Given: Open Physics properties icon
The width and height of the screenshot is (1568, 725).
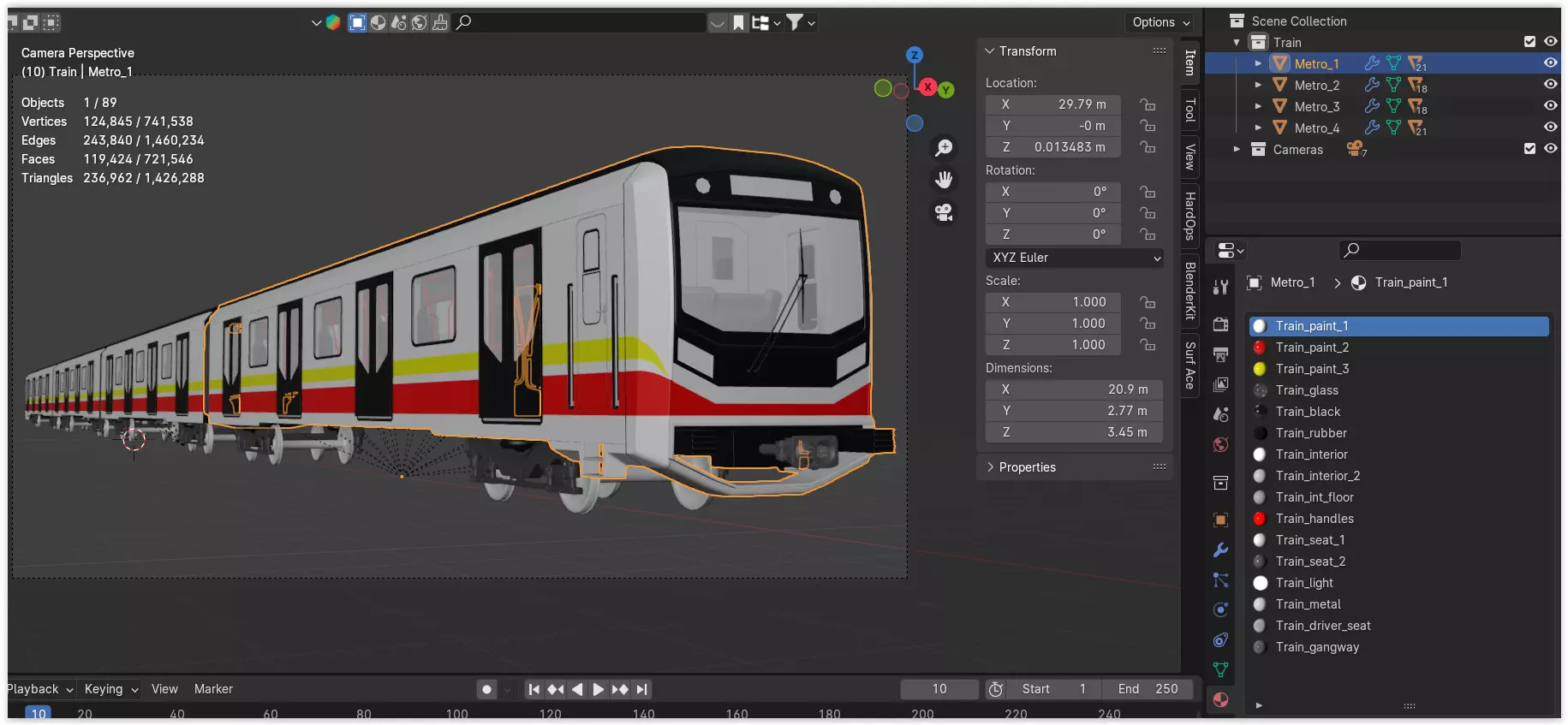Looking at the screenshot, I should click(1221, 609).
